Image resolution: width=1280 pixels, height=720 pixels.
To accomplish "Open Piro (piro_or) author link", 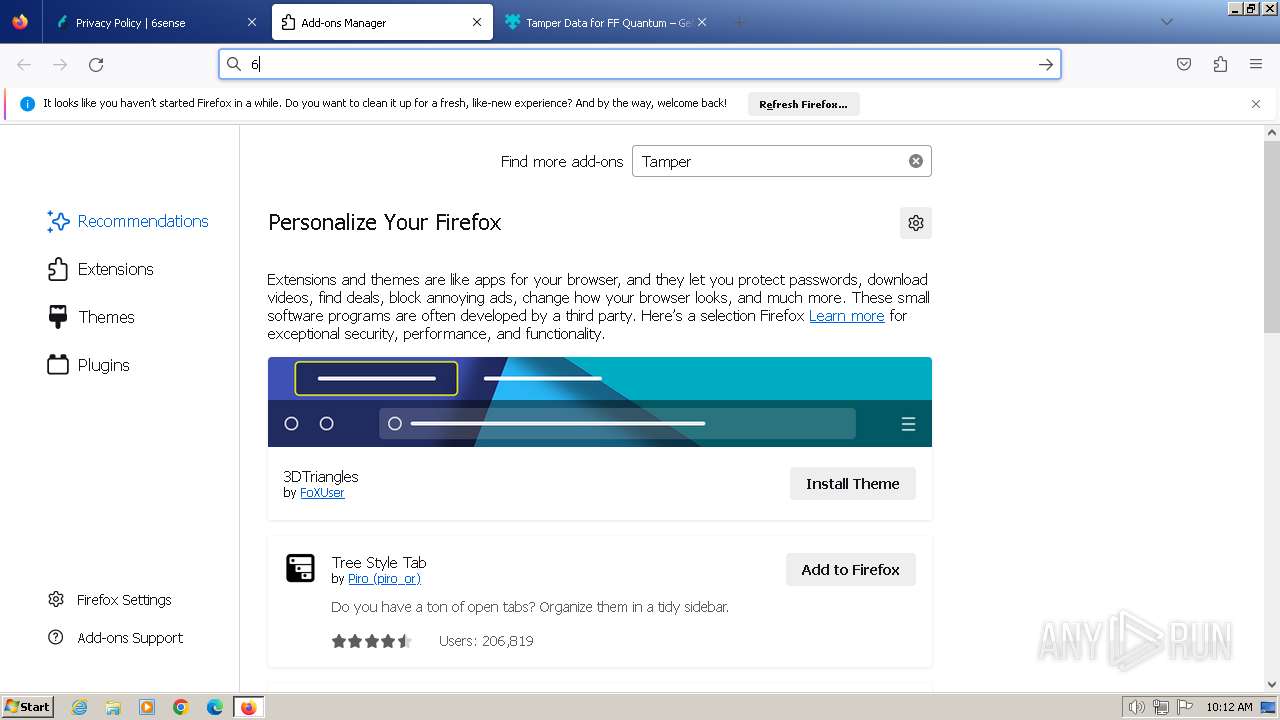I will (384, 579).
